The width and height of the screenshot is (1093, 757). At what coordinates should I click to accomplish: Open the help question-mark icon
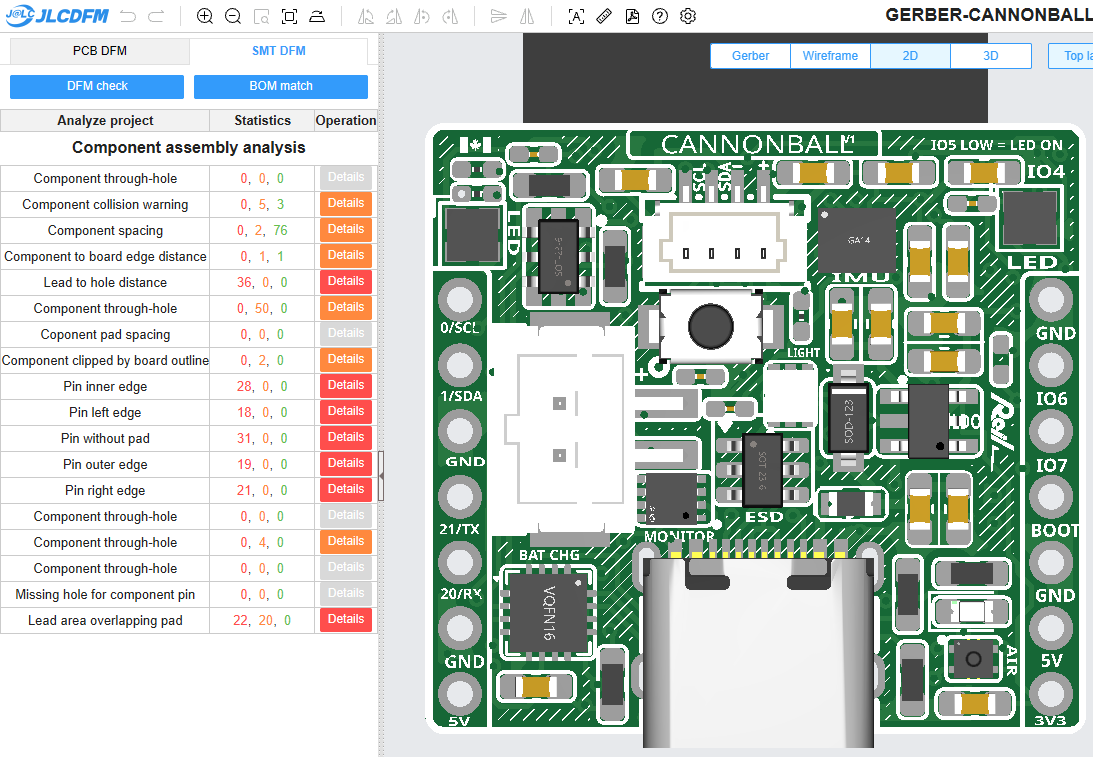tap(660, 16)
